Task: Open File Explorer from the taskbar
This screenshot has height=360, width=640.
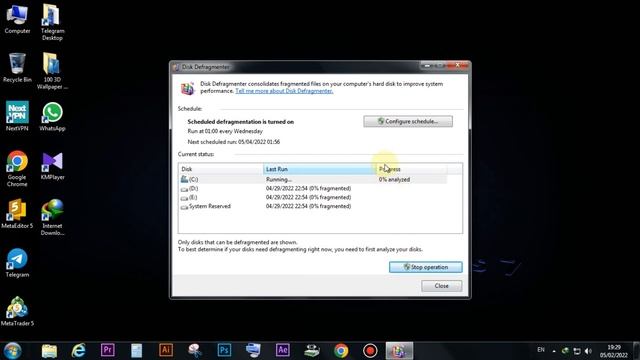Action: pyautogui.click(x=49, y=351)
